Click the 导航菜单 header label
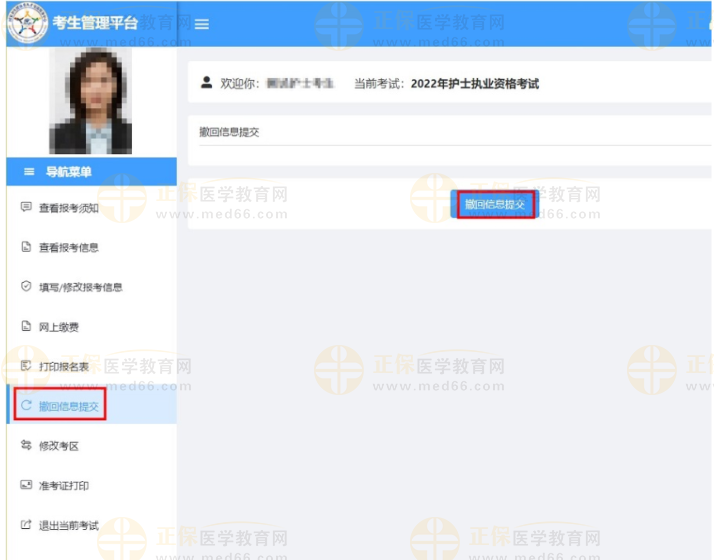Image resolution: width=714 pixels, height=560 pixels. [x=68, y=172]
